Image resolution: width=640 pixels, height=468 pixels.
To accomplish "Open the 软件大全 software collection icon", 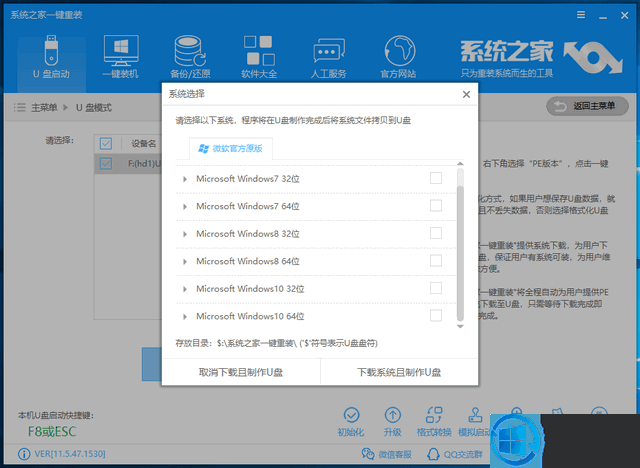I will point(259,57).
